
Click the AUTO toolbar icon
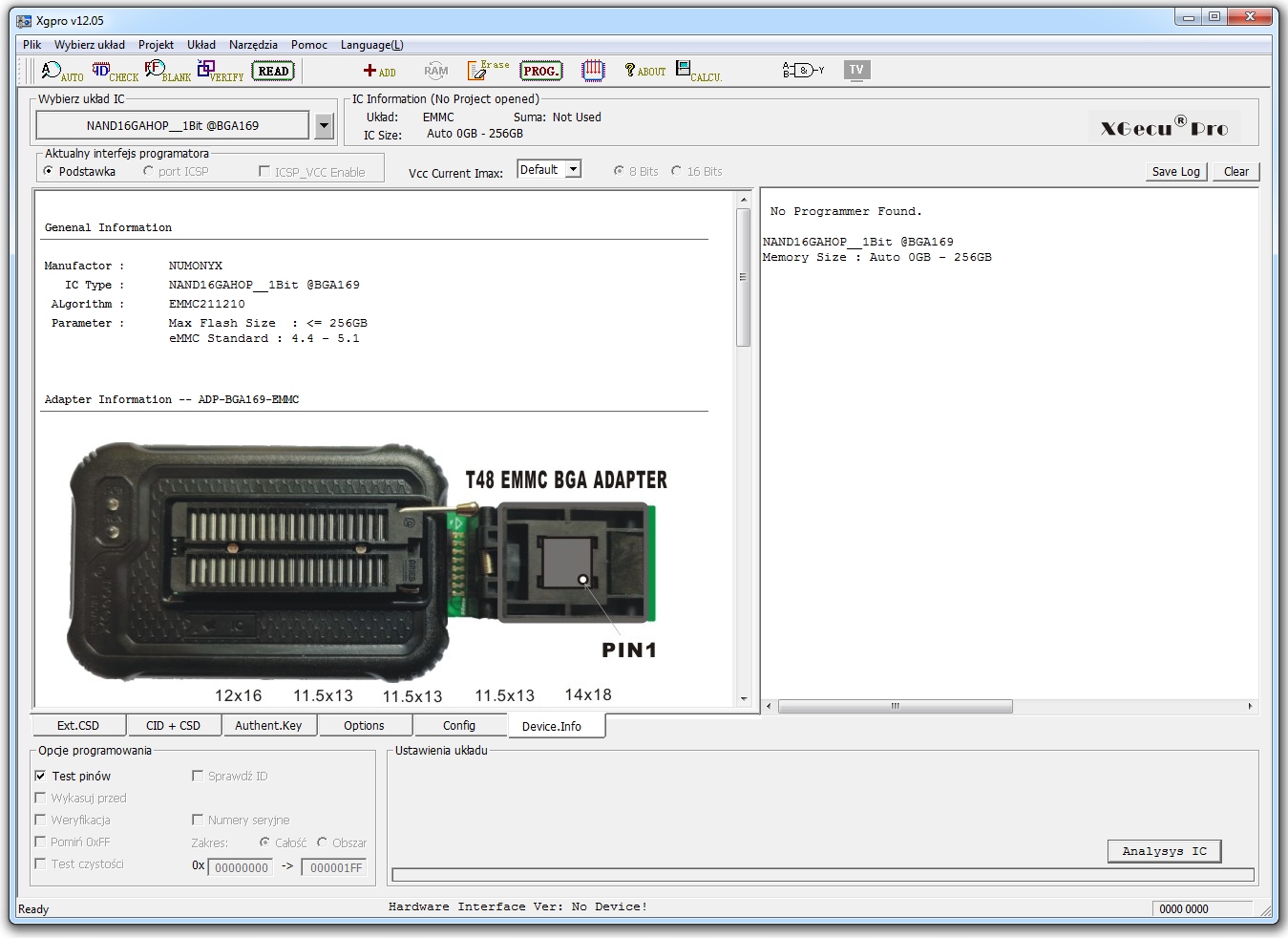point(61,71)
